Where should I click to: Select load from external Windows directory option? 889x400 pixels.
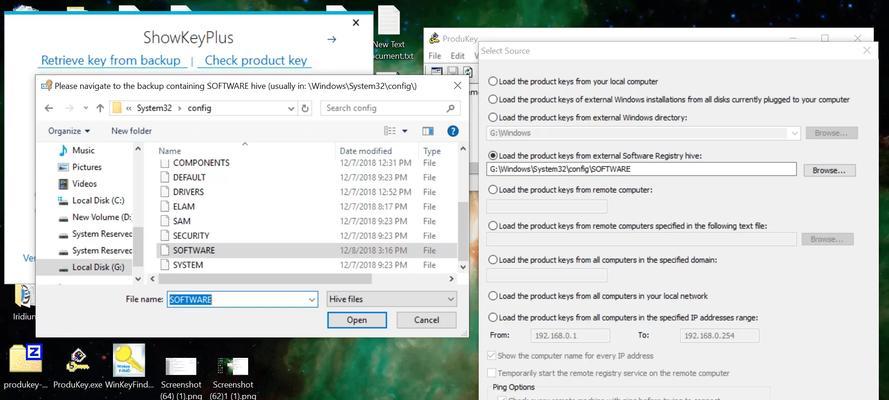493,117
